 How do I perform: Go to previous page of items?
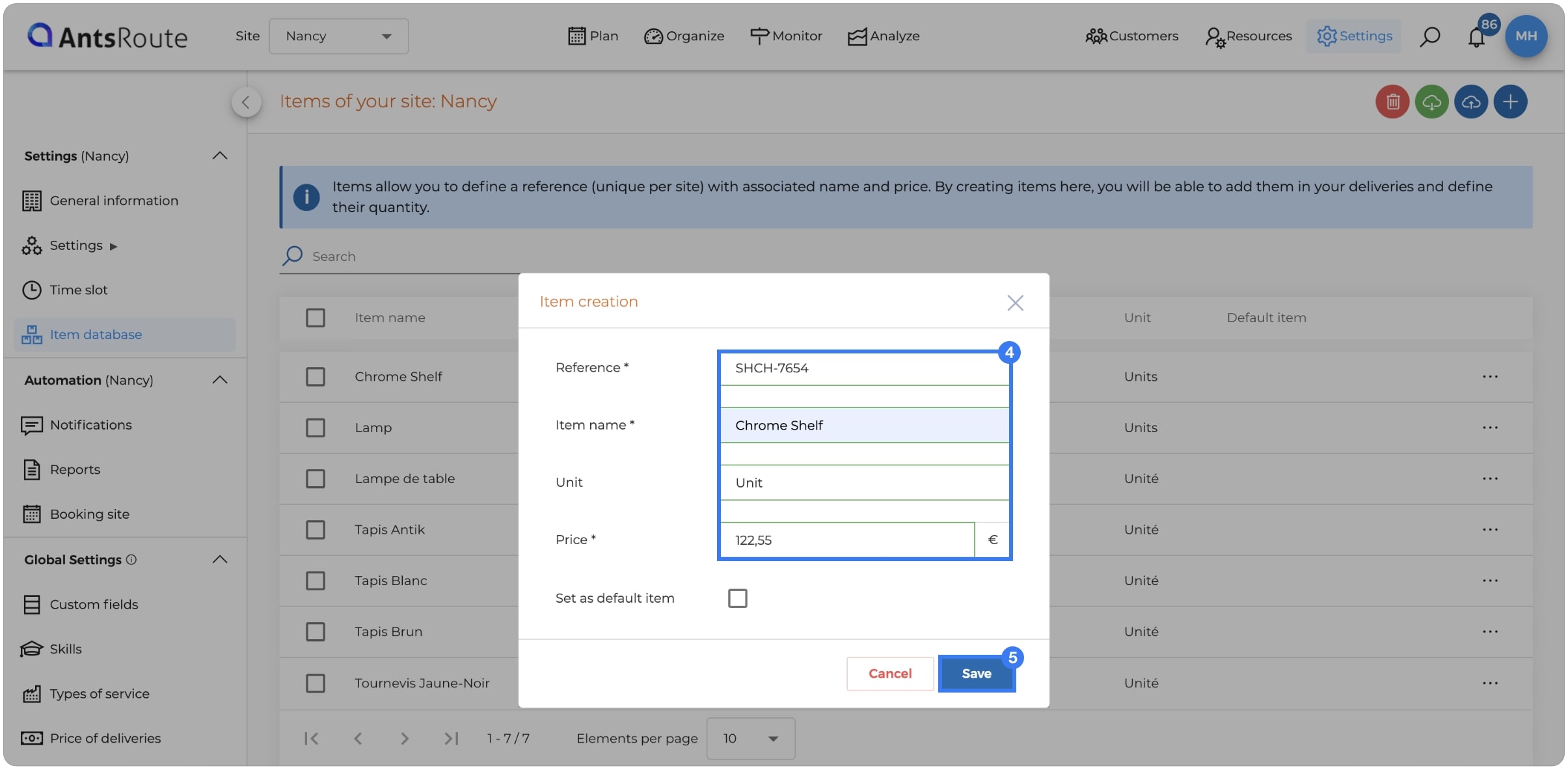(358, 738)
